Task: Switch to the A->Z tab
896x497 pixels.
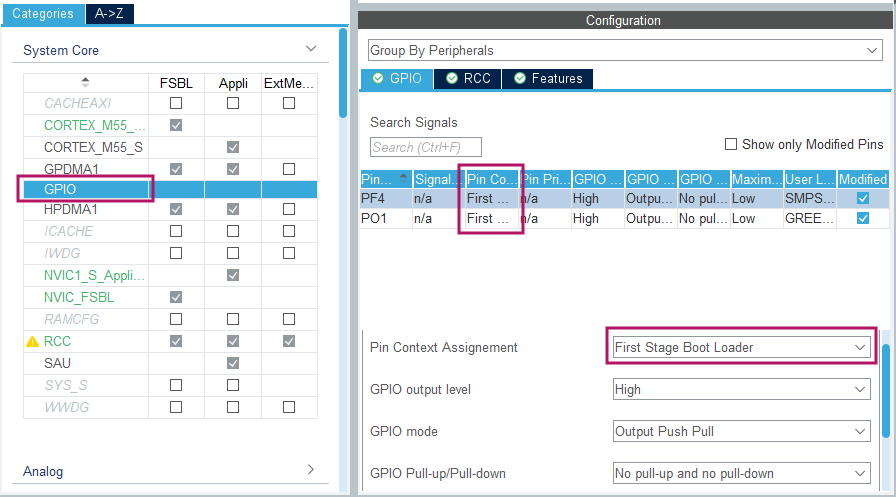Action: [109, 13]
